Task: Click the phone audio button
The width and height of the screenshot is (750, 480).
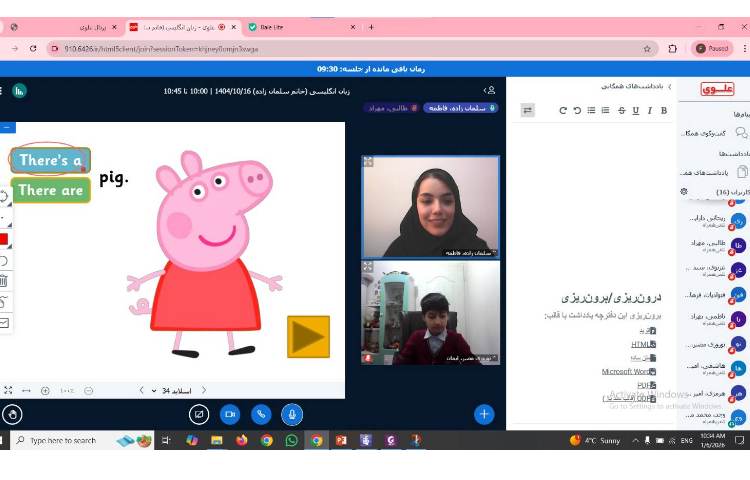Action: point(261,414)
